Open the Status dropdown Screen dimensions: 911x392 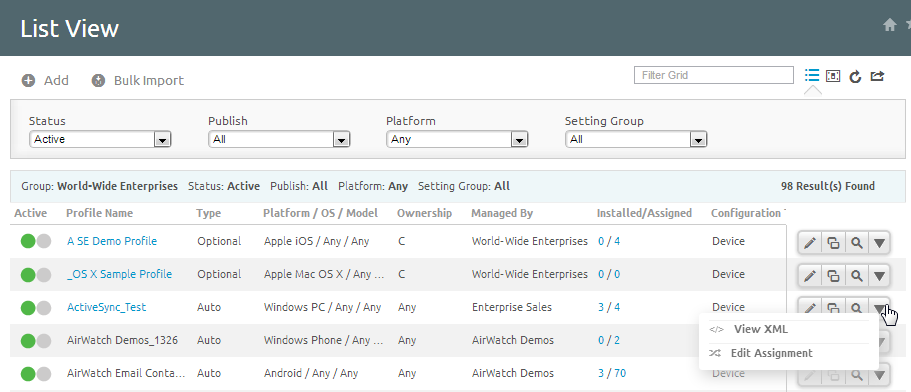[100, 139]
